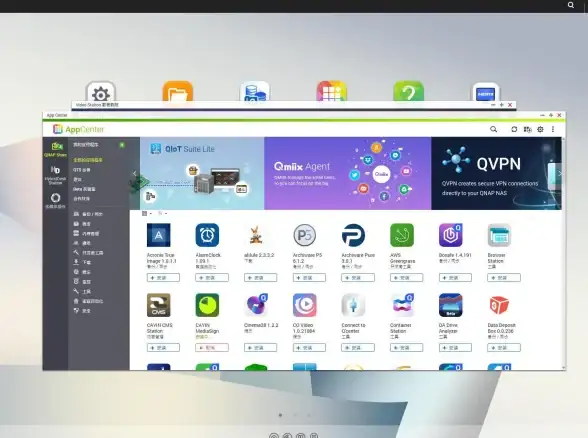Click install button under Acronis True Image
Viewport: 588px width, 438px height.
[163, 278]
